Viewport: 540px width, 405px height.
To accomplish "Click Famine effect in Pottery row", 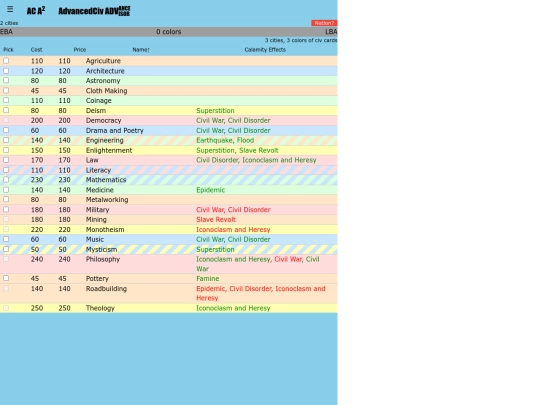I will [x=207, y=279].
